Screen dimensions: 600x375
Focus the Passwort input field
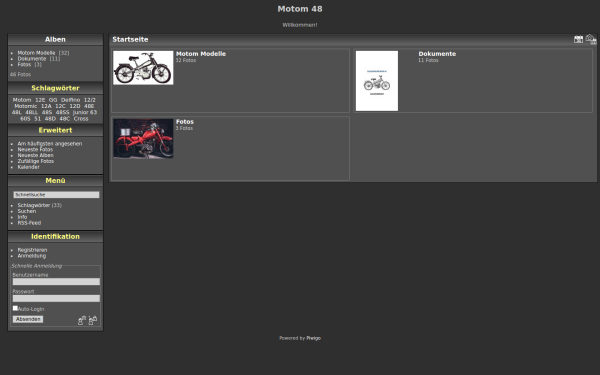(56, 298)
